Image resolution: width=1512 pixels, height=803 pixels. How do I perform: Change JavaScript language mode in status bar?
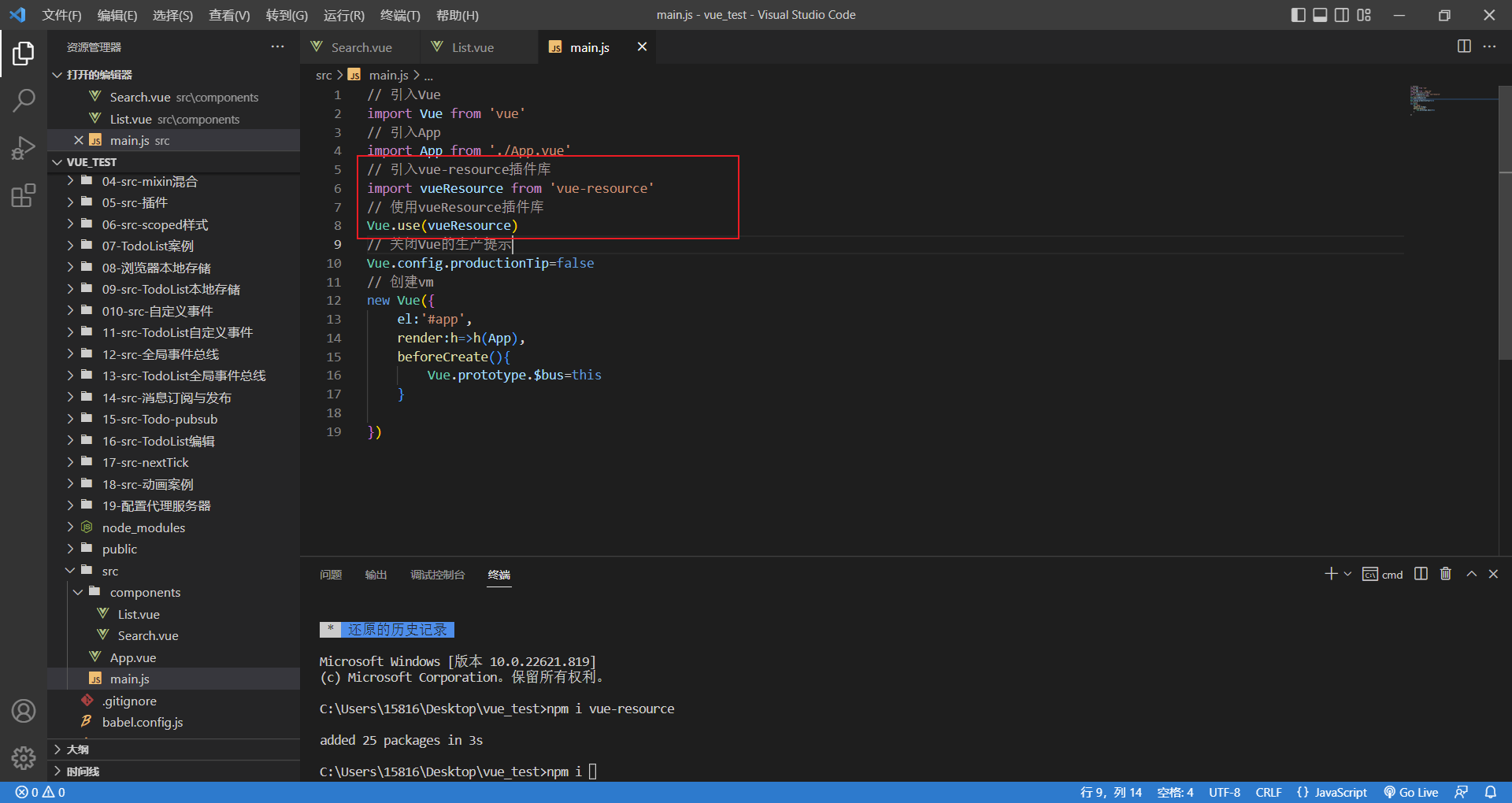pyautogui.click(x=1332, y=792)
